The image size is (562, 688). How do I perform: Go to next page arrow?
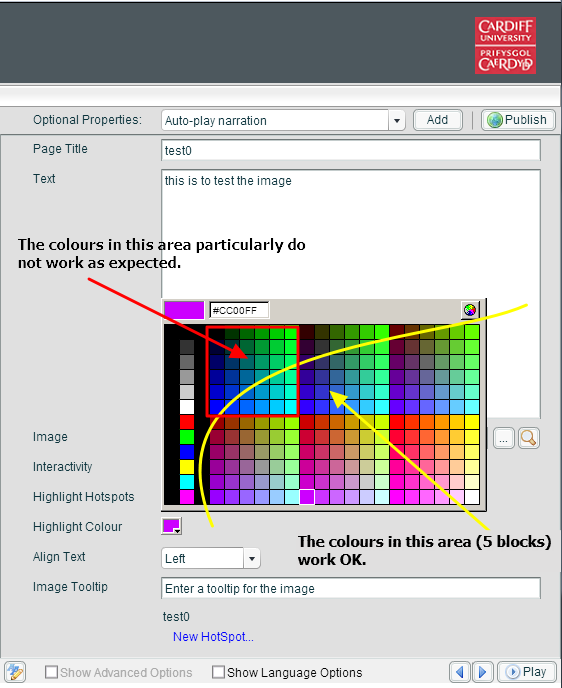(483, 672)
